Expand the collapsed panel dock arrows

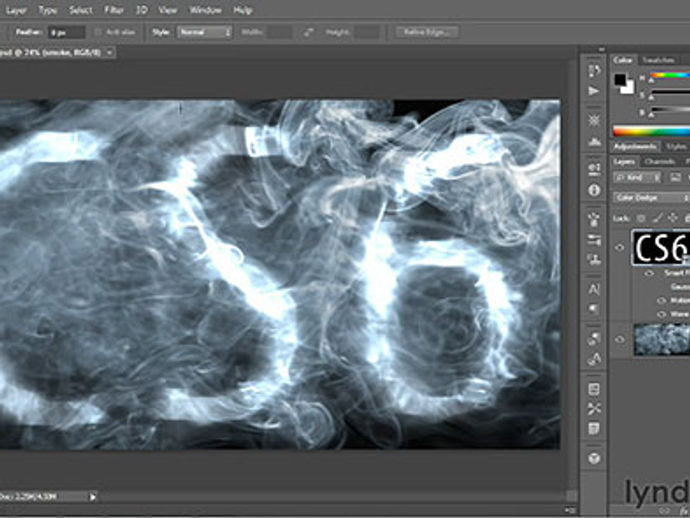coord(602,50)
